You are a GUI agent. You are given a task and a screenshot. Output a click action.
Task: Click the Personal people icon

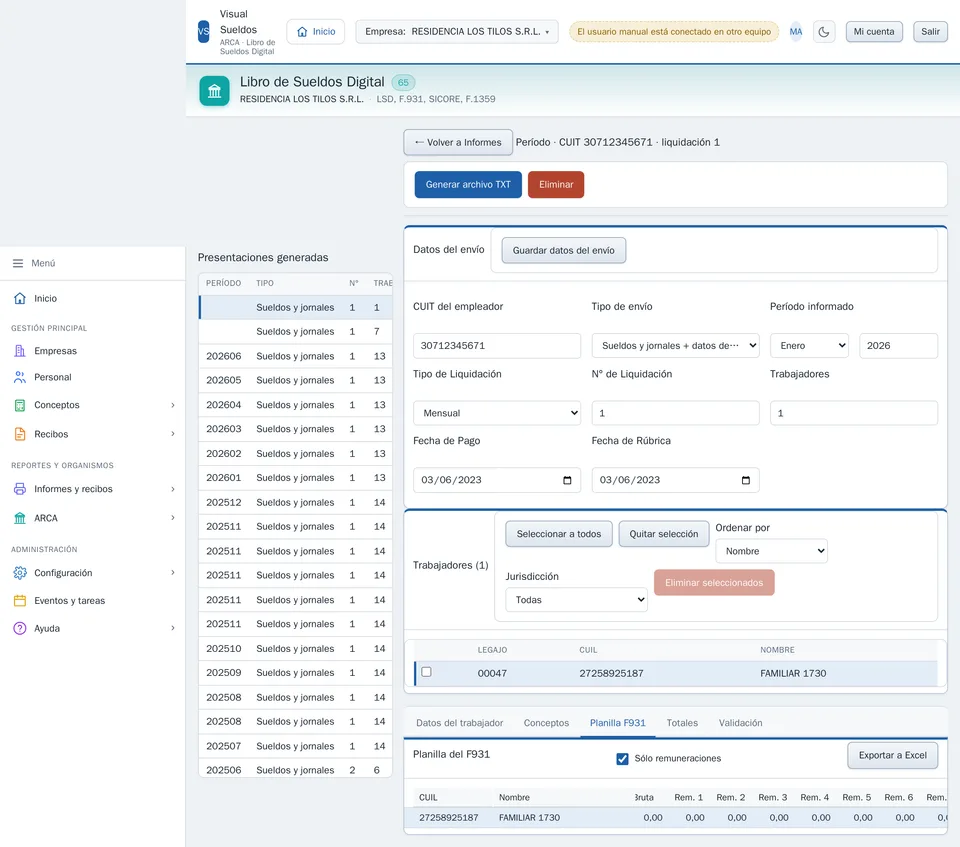(20, 377)
